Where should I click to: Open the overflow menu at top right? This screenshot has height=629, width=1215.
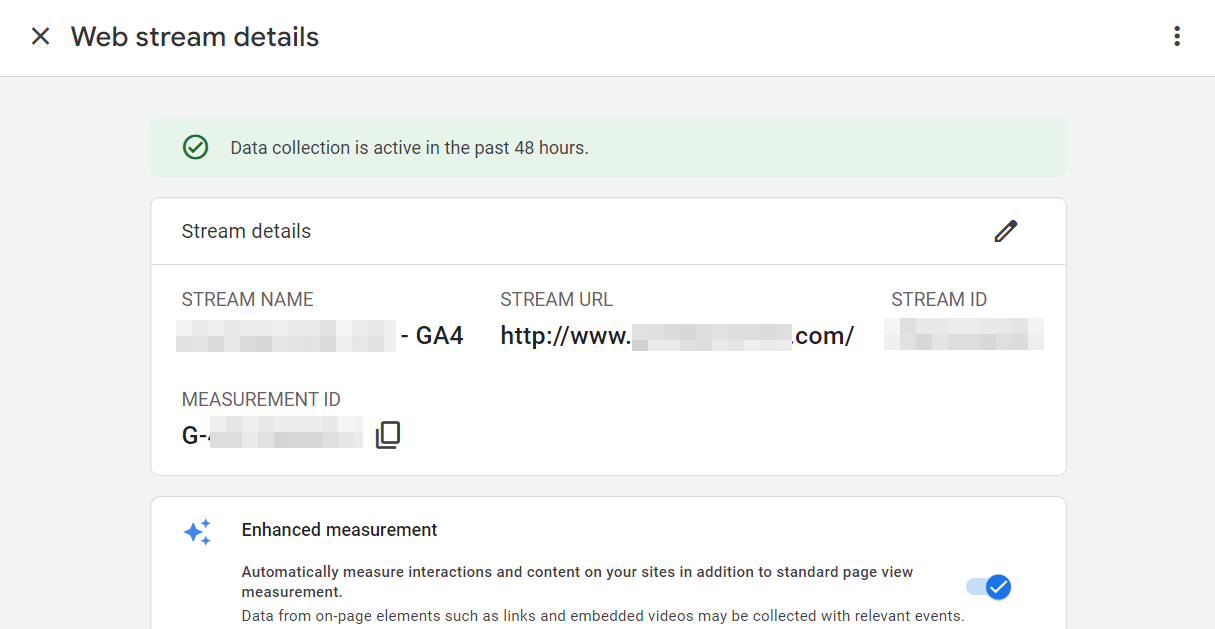[1177, 36]
